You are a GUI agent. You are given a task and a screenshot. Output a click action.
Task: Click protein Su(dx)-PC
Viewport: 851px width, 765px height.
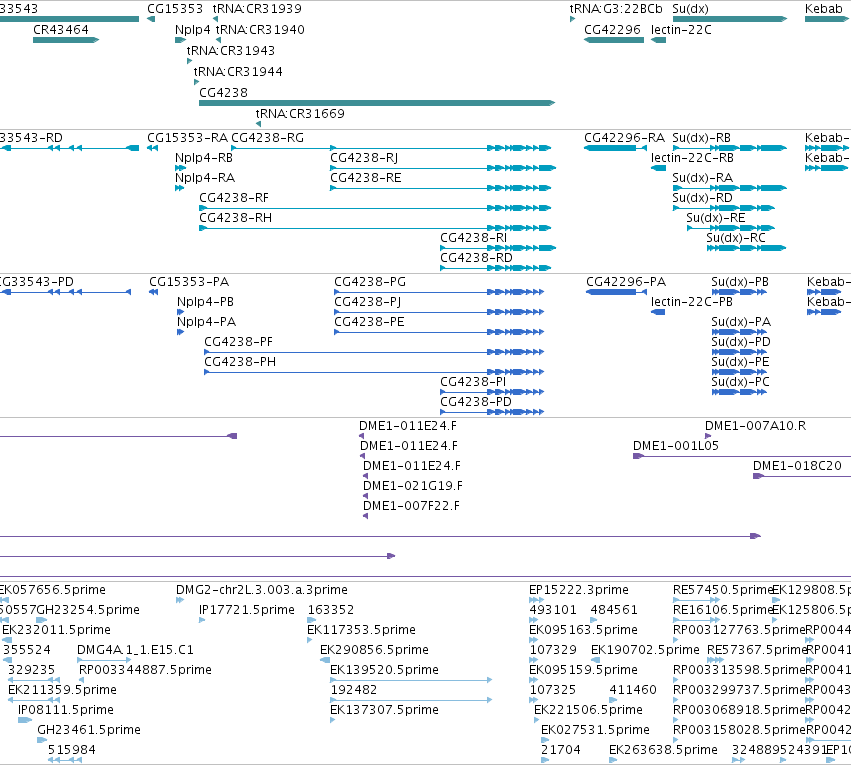click(740, 382)
